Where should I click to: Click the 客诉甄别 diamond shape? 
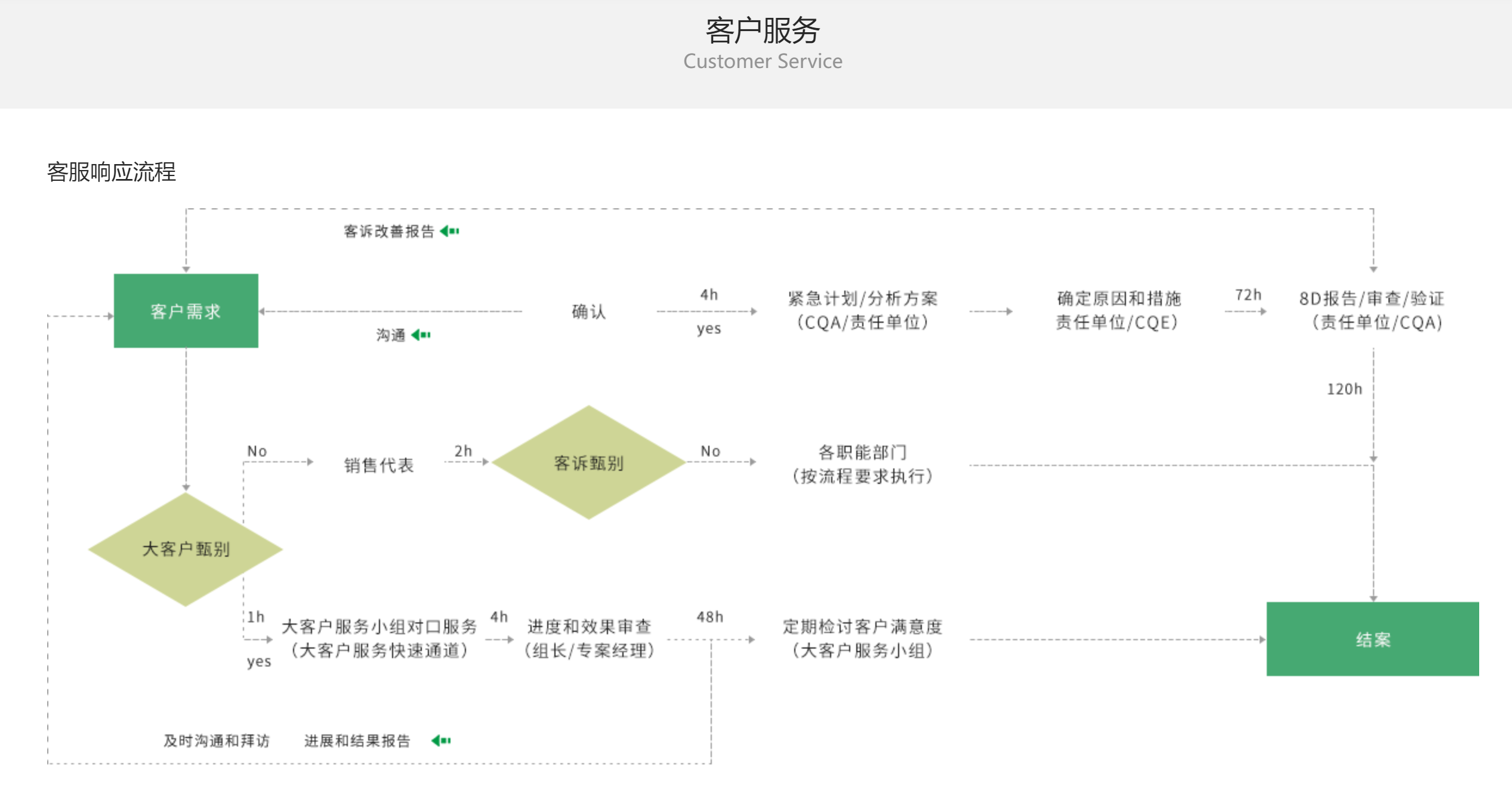coord(588,463)
